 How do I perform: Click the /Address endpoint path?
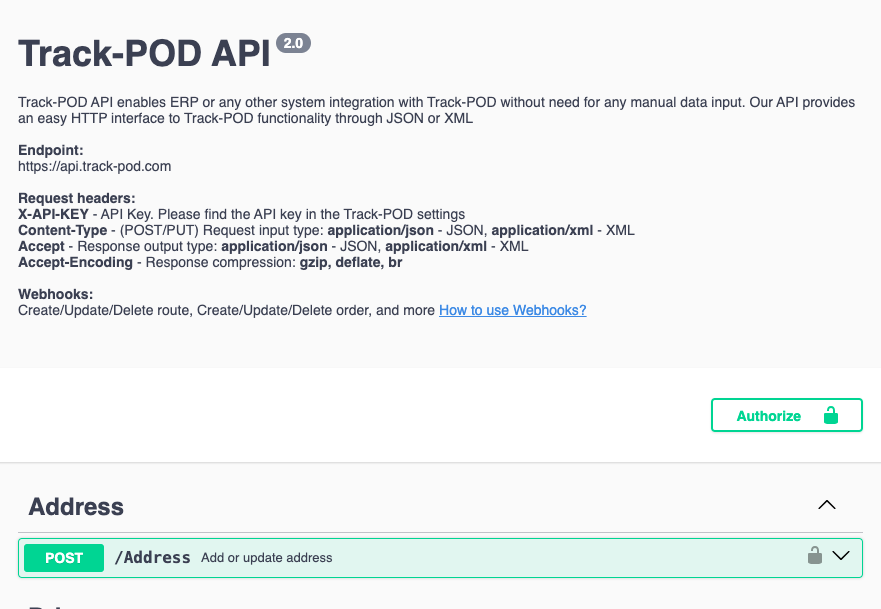click(x=152, y=558)
